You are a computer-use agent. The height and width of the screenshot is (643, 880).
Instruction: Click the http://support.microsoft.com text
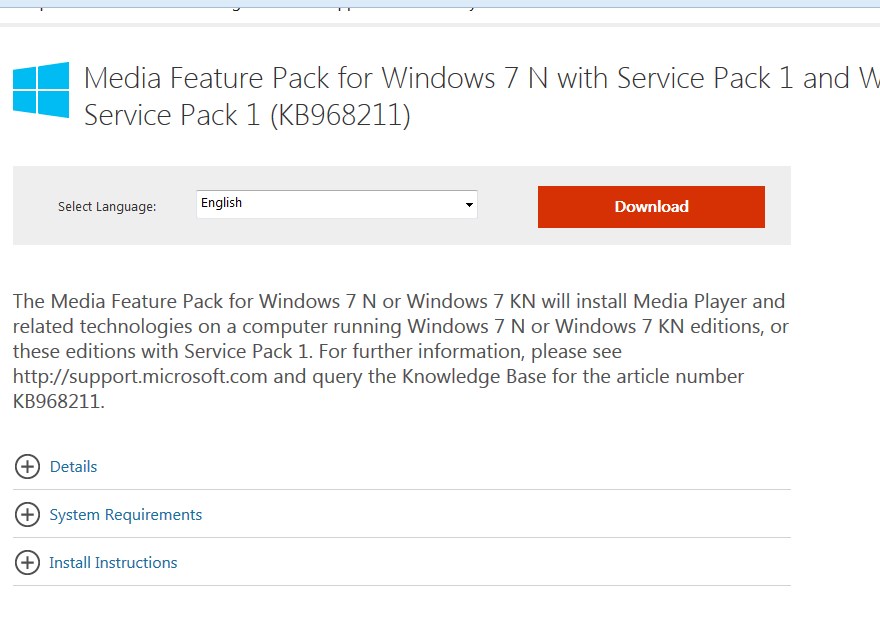pyautogui.click(x=140, y=376)
